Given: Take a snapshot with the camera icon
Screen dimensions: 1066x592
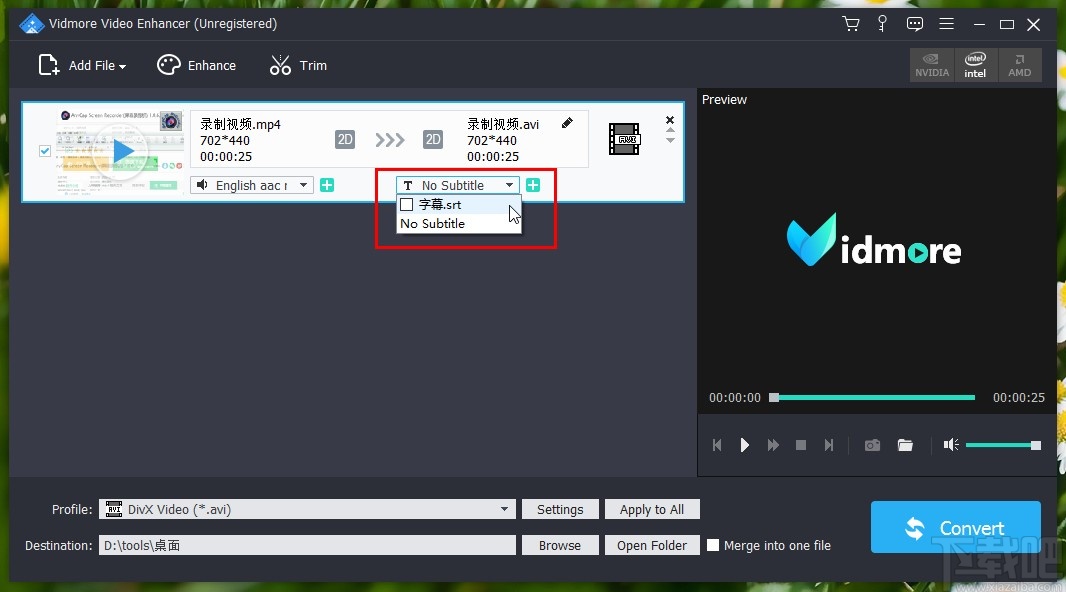Looking at the screenshot, I should pyautogui.click(x=872, y=445).
